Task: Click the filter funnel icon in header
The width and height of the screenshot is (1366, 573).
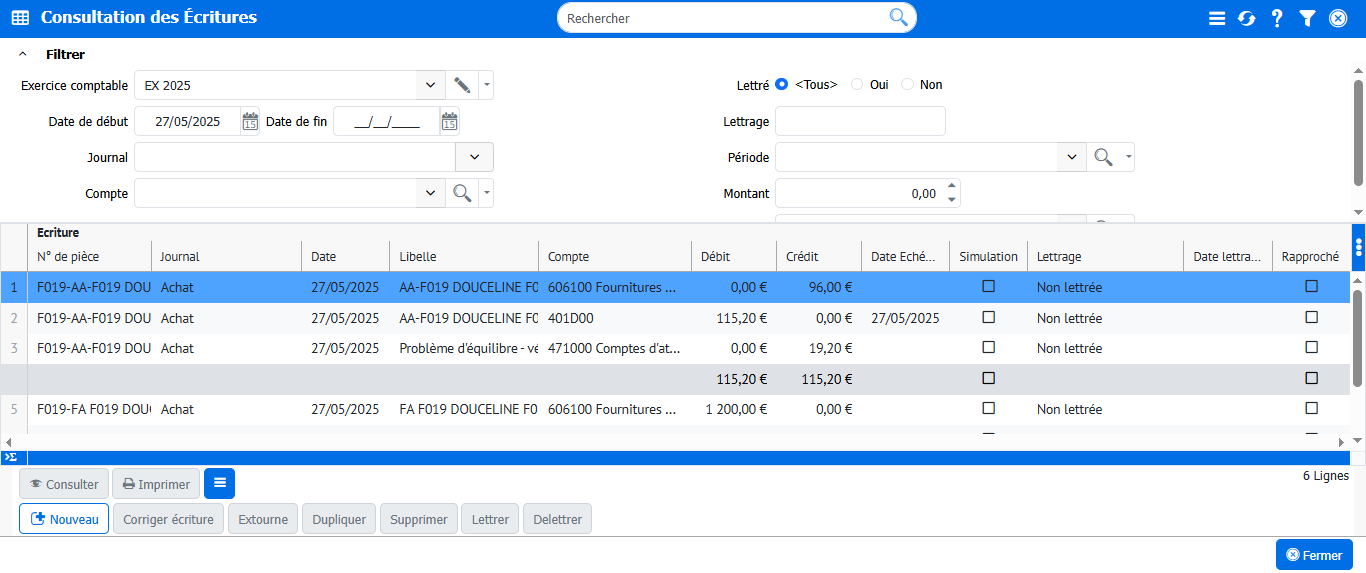Action: tap(1307, 18)
